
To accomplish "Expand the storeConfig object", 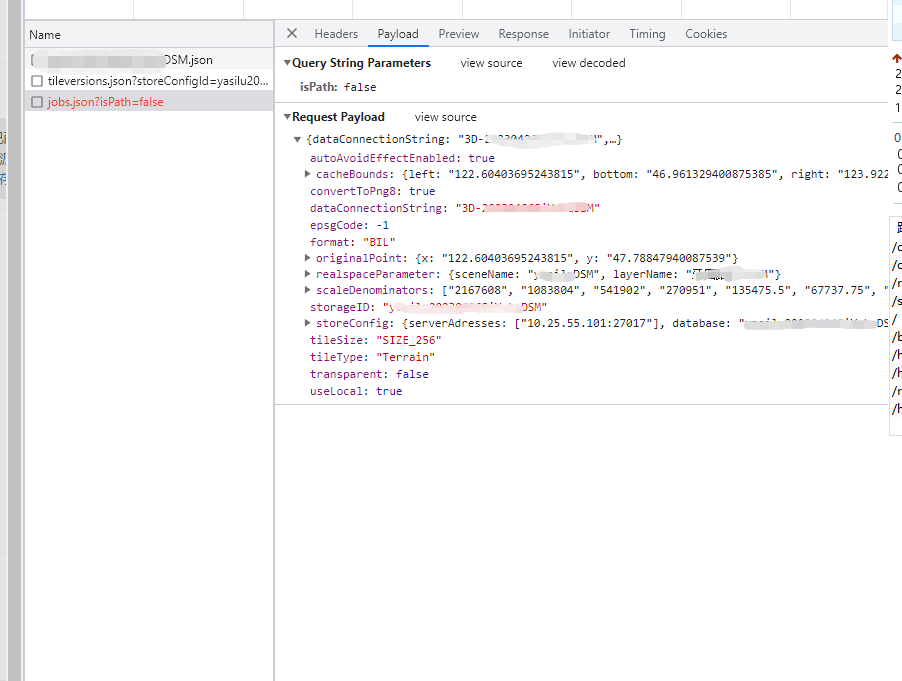I will pos(307,323).
